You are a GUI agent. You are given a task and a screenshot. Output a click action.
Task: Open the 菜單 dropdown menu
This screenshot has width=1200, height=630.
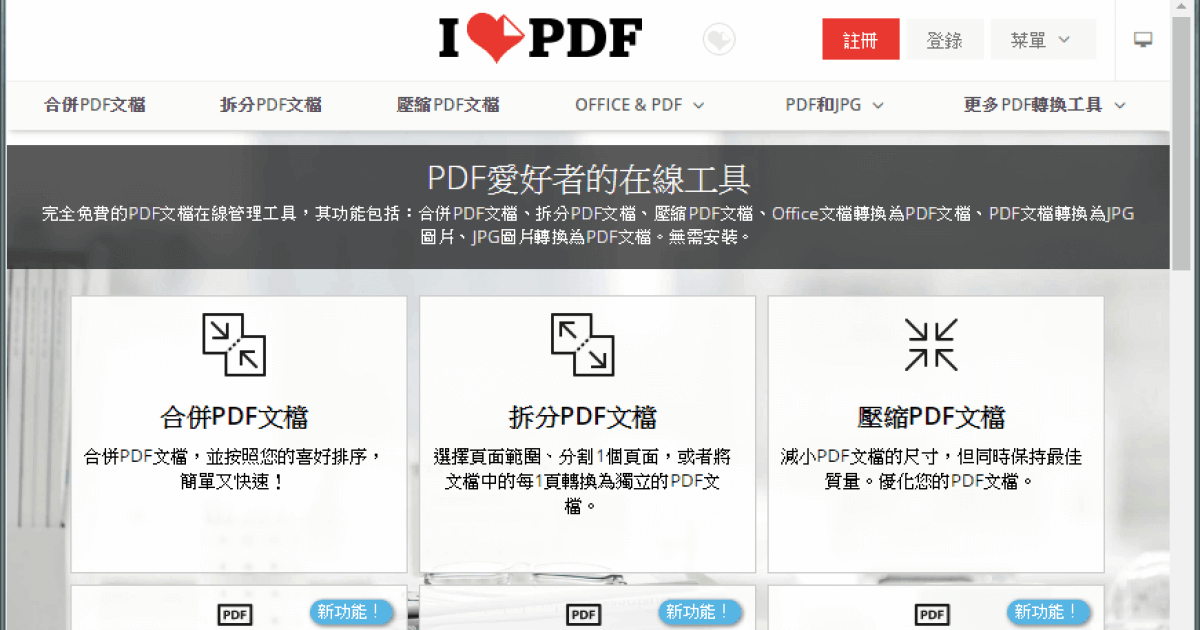coord(1042,40)
